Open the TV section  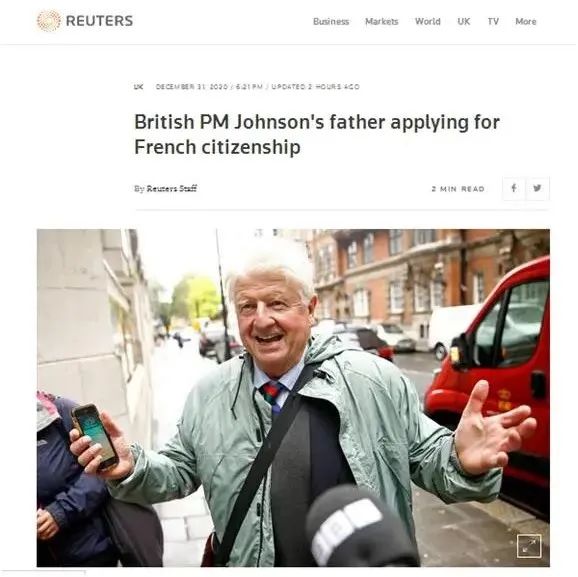point(493,21)
